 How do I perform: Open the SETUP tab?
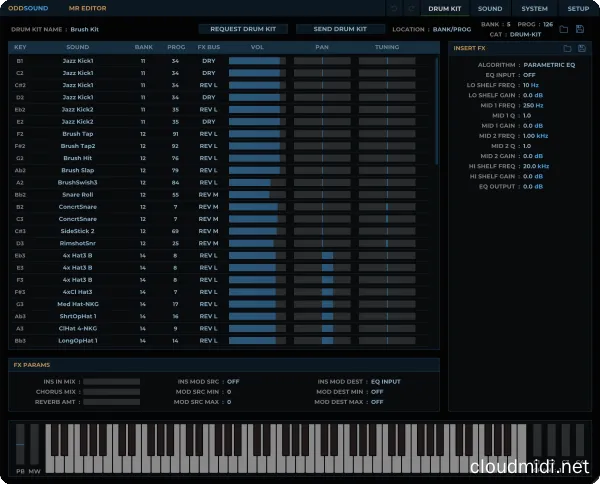[x=578, y=8]
